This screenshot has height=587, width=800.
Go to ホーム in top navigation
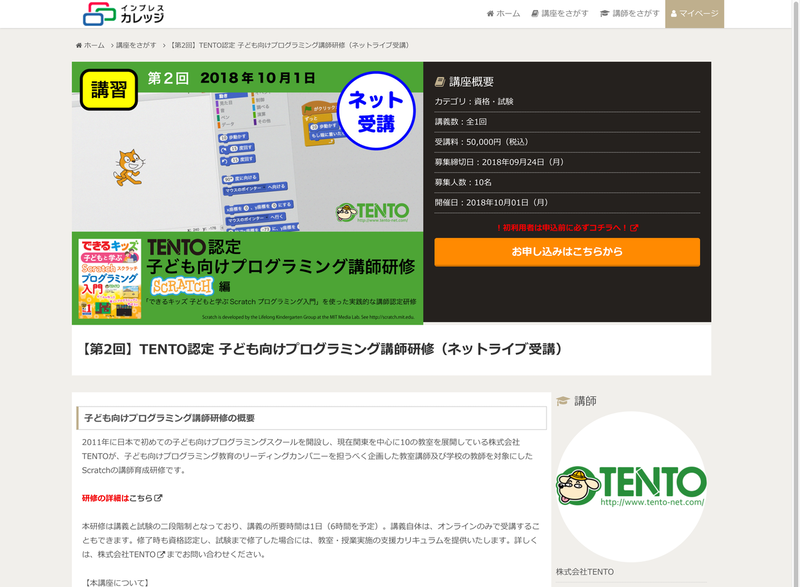point(503,14)
